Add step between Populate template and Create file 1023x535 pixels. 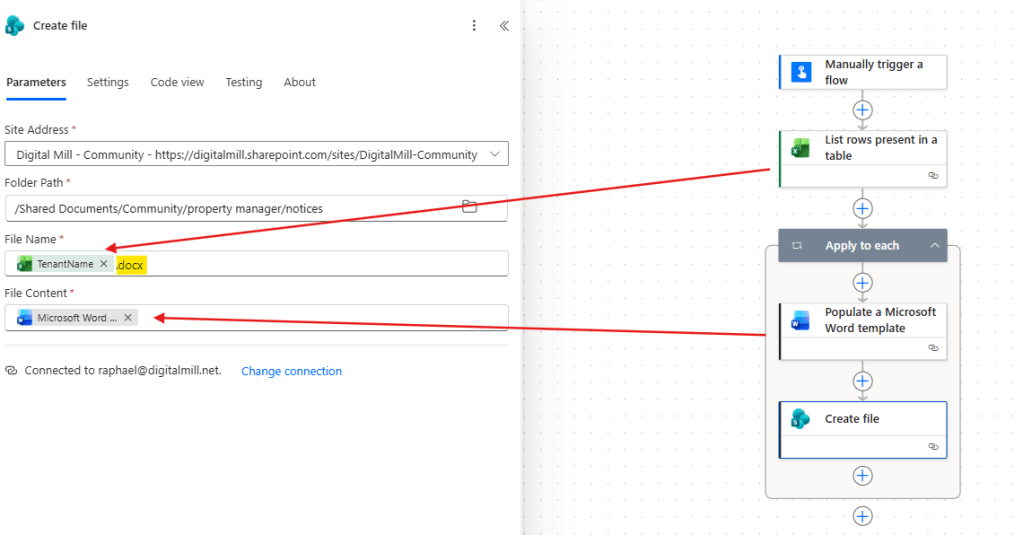[x=863, y=381]
